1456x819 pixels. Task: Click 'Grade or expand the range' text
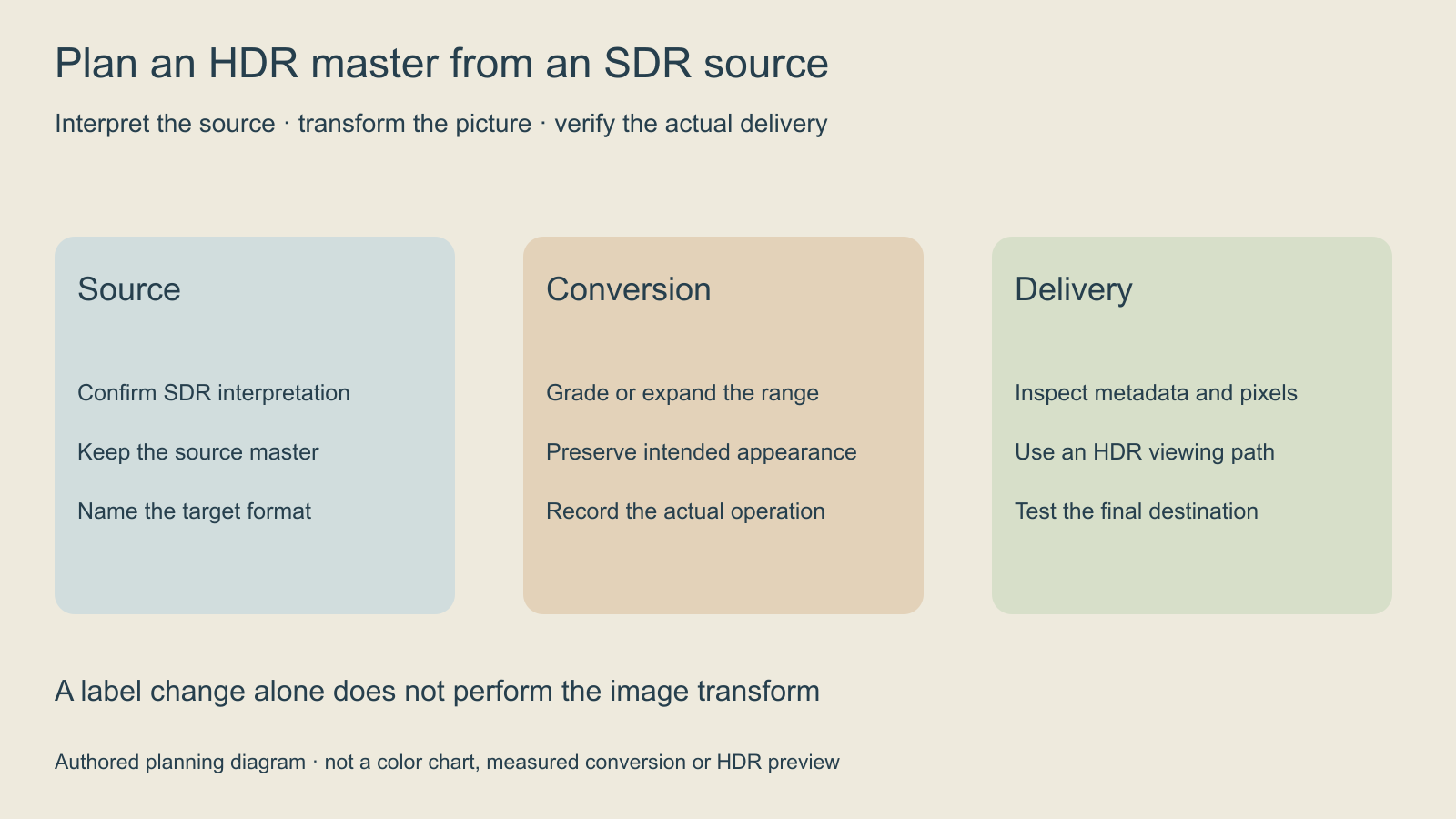point(682,393)
